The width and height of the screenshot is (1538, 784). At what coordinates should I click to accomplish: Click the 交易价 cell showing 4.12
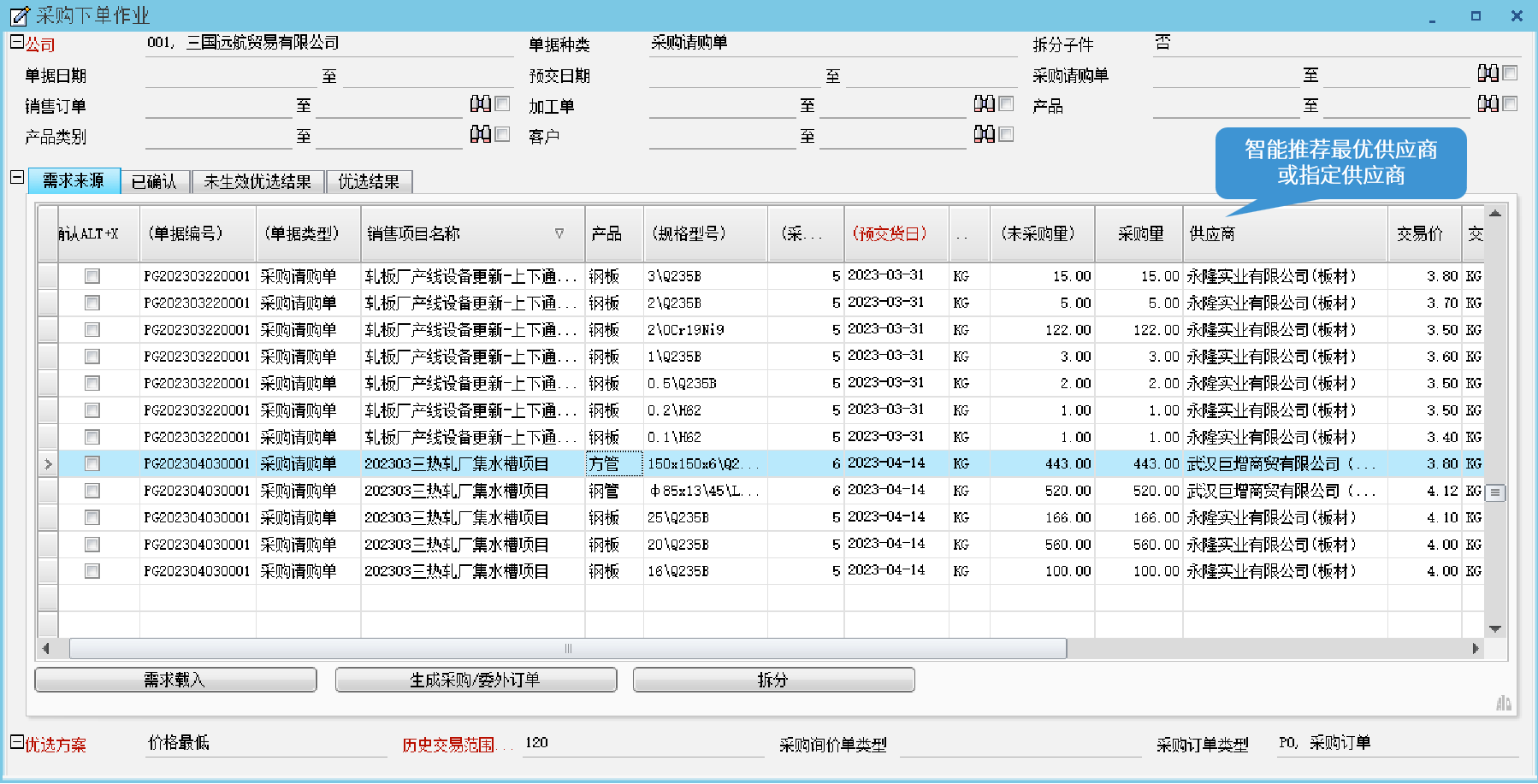(1424, 491)
